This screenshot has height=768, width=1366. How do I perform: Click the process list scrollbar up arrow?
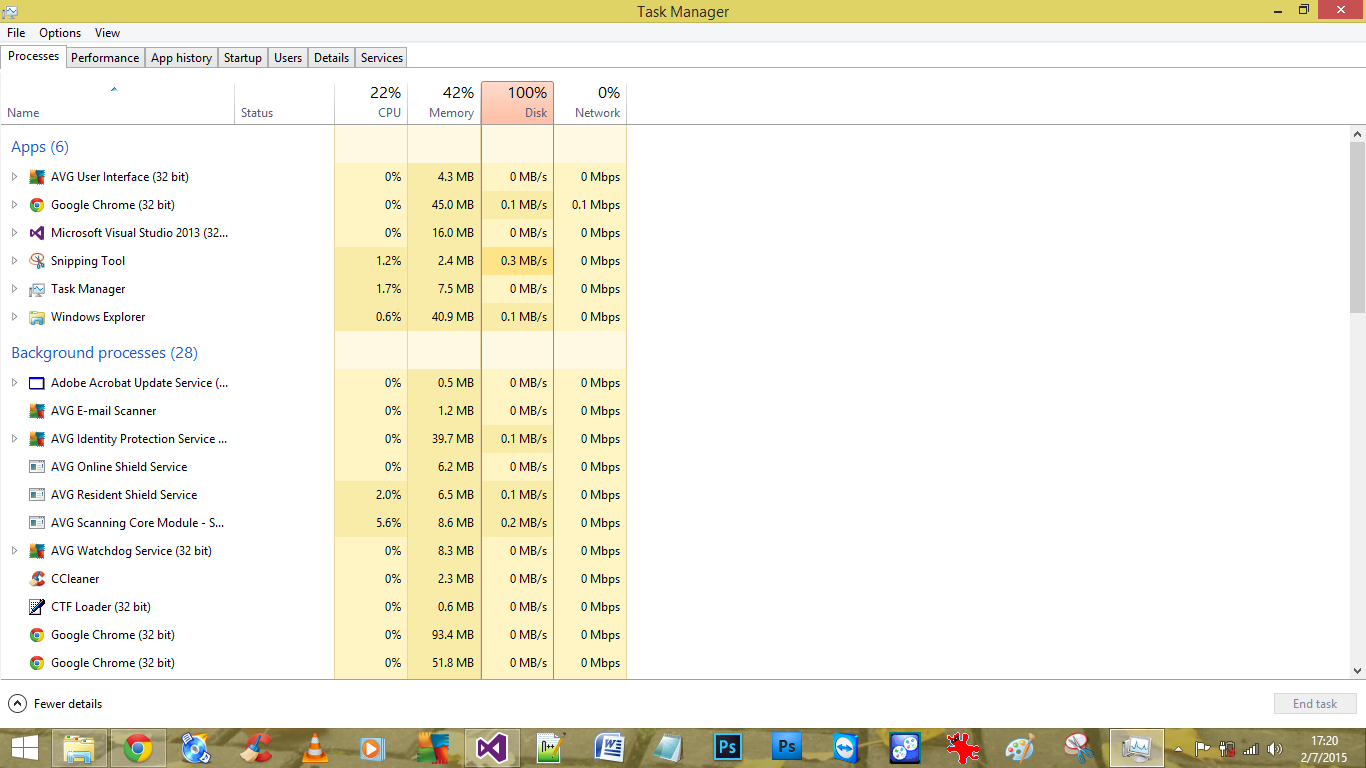(1358, 134)
